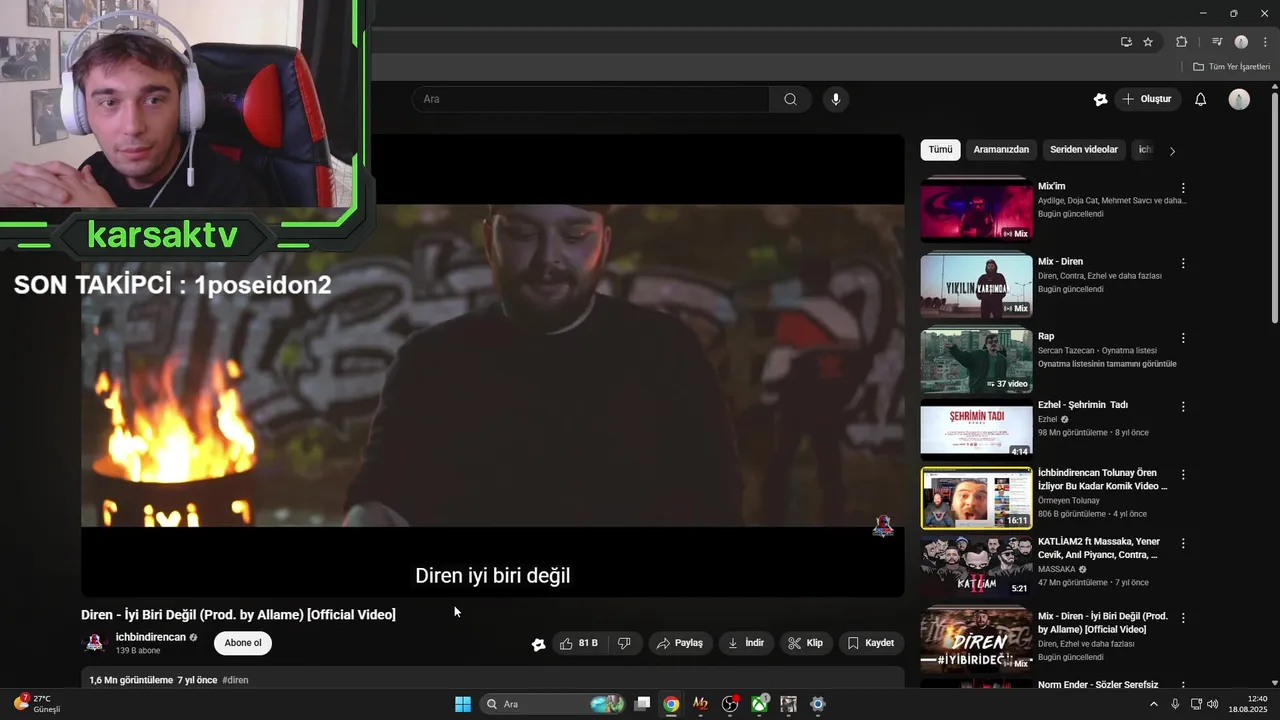Open Chrome media controls icon

[x=1217, y=42]
